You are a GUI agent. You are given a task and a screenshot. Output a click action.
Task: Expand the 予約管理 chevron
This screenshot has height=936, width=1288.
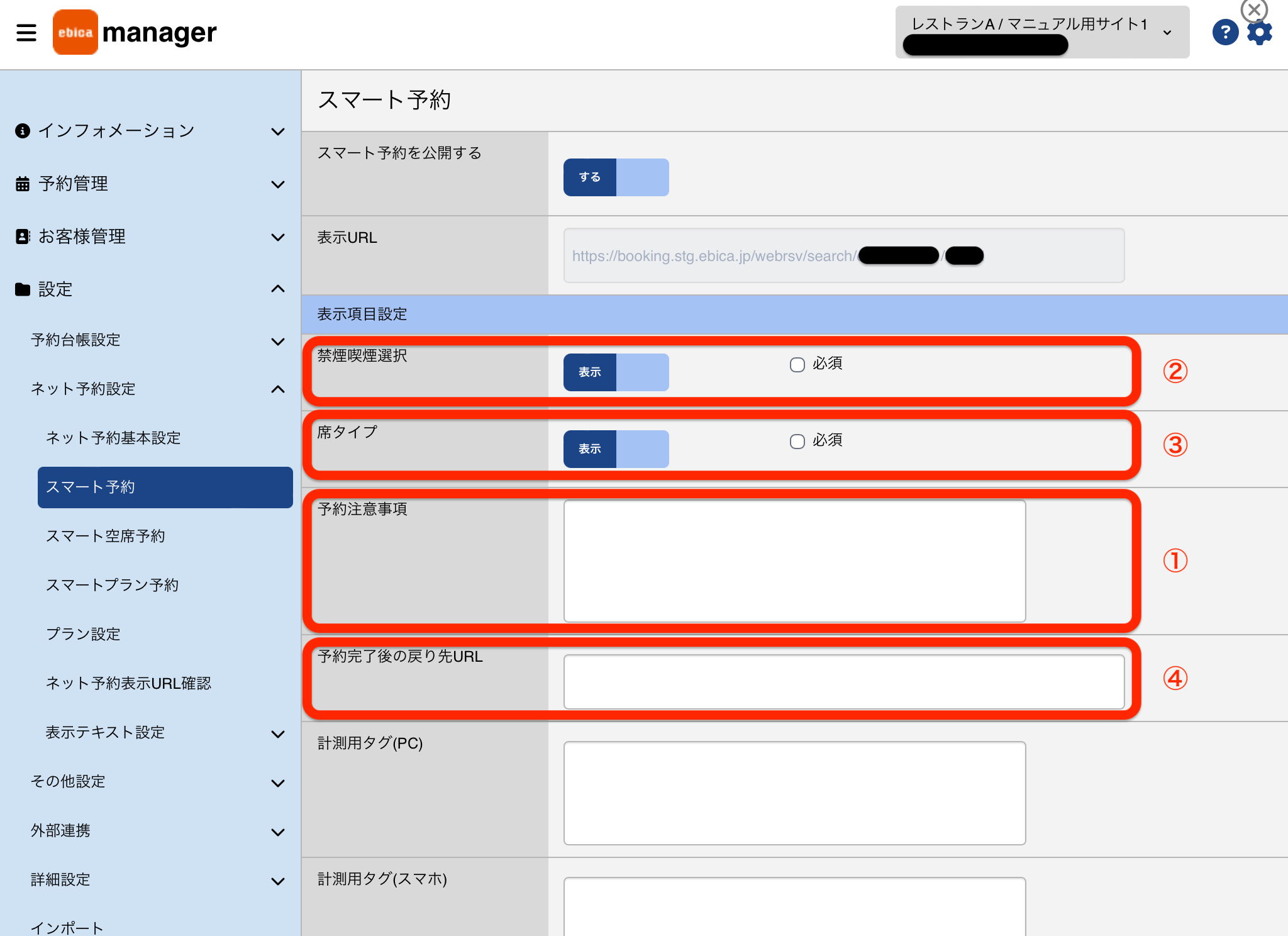(x=278, y=184)
